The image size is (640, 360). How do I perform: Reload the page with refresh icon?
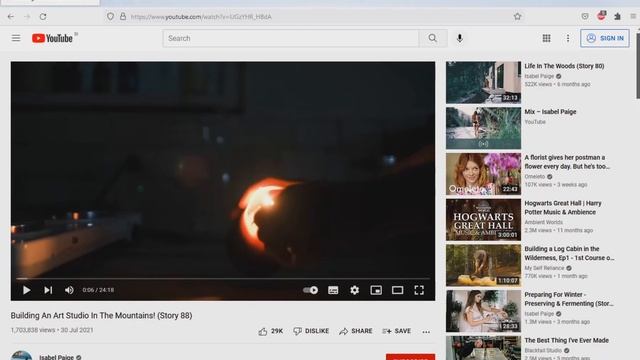43,17
